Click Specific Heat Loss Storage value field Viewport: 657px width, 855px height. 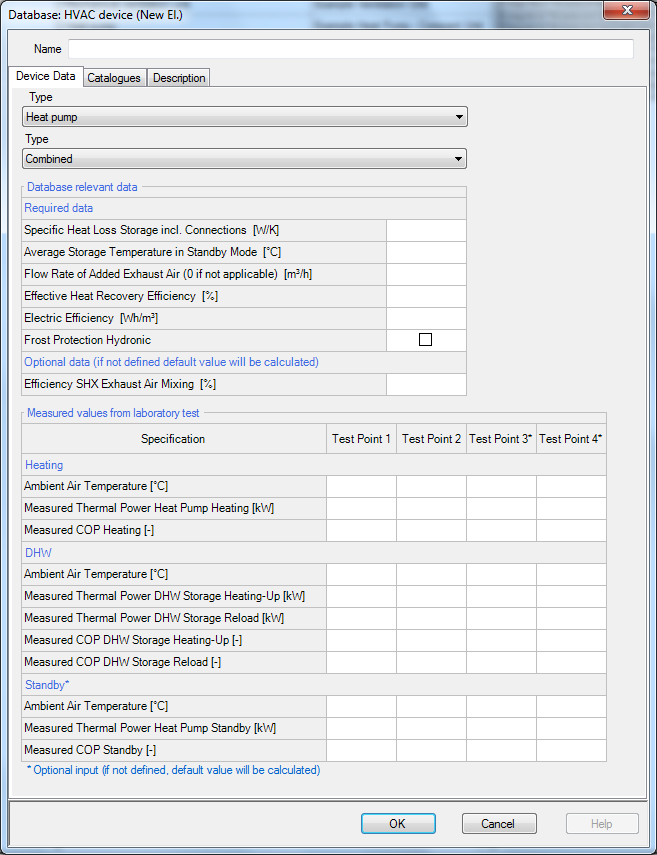tap(426, 230)
